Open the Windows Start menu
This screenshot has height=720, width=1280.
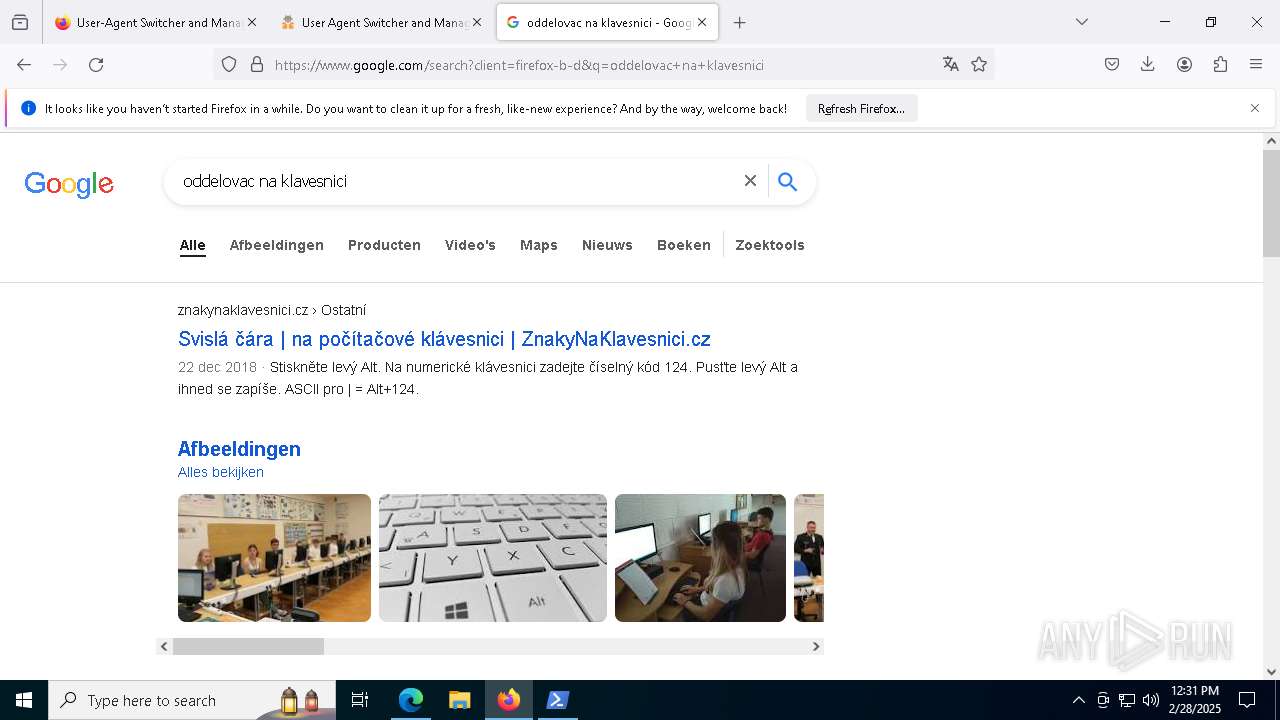pos(24,700)
